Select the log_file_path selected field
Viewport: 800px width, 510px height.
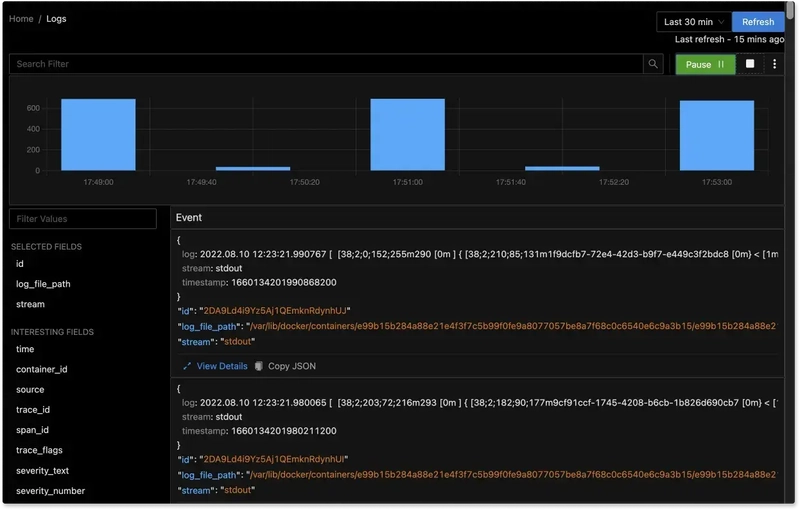point(43,284)
